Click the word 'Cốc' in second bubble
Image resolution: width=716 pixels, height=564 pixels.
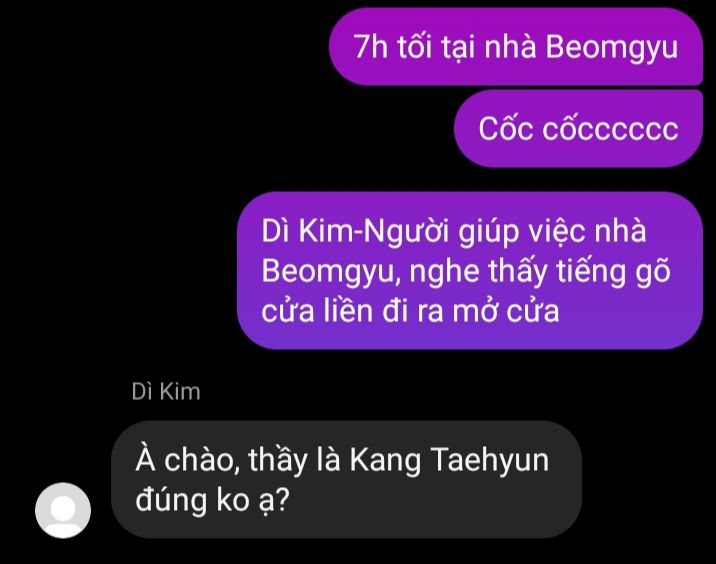pos(506,128)
